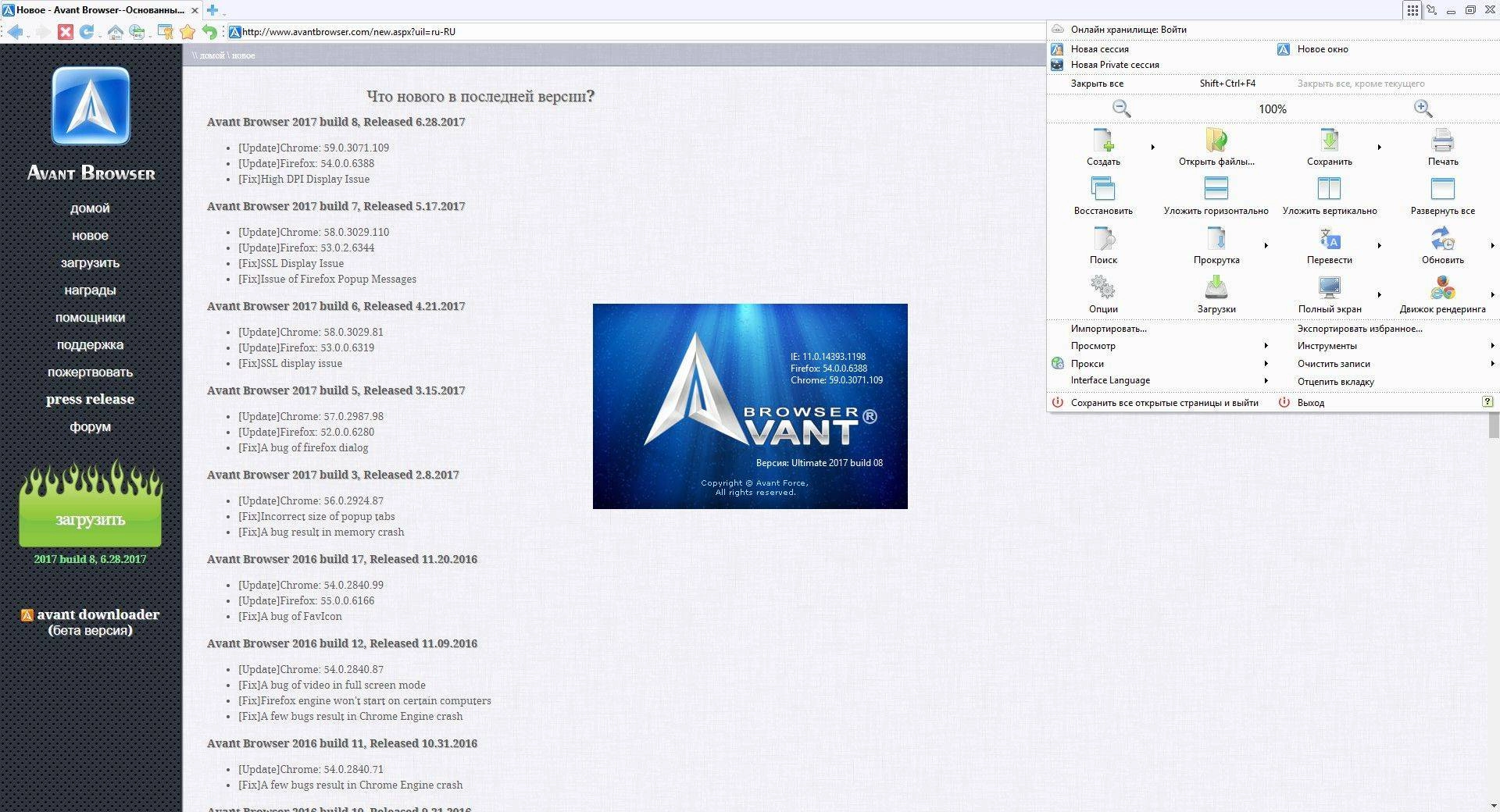The image size is (1500, 812).
Task: Click the main menu grid button
Action: (1412, 10)
